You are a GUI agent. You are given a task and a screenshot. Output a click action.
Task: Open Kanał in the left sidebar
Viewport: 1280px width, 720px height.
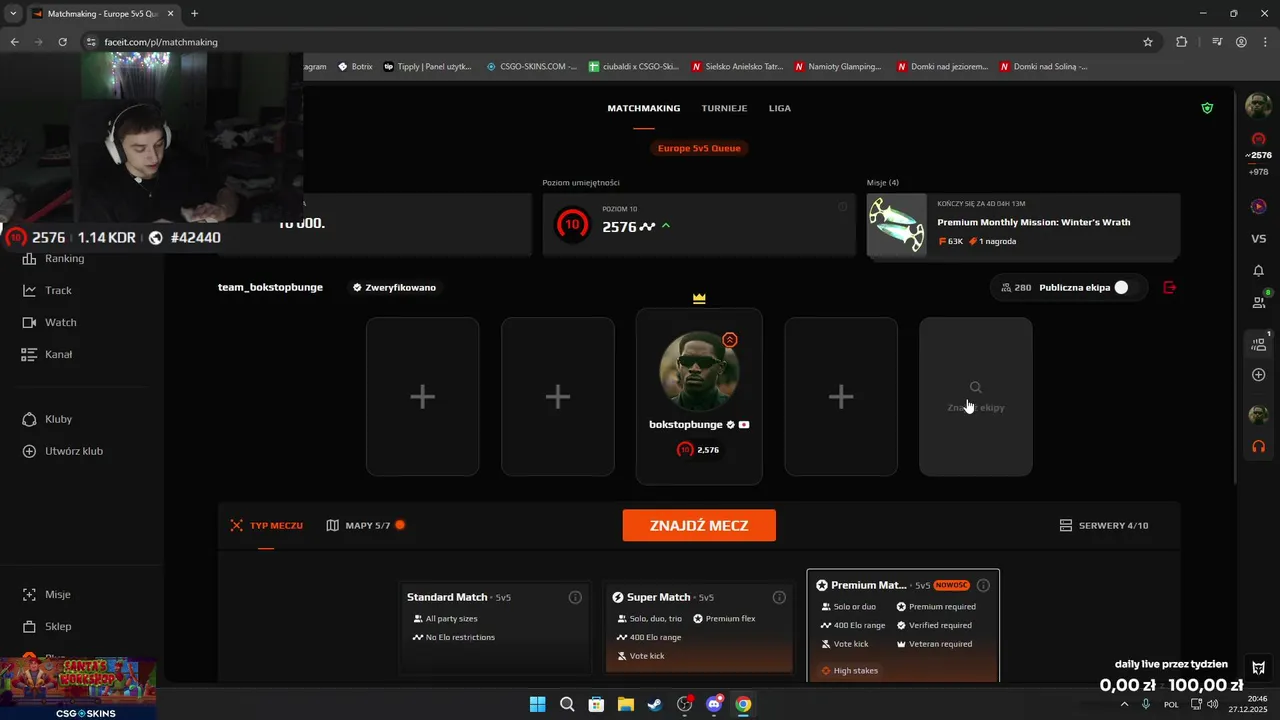pyautogui.click(x=47, y=354)
